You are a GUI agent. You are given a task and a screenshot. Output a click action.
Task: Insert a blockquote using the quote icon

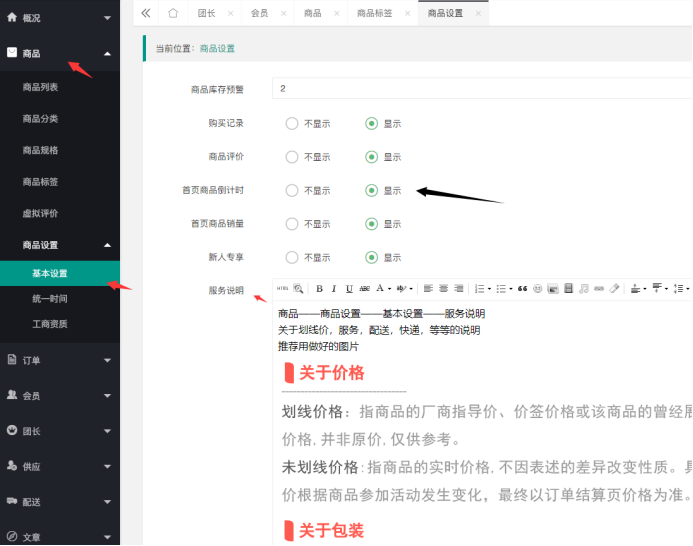tap(522, 288)
